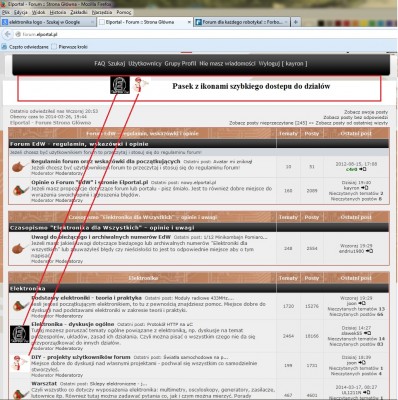Open 'Podstawy elektroniki - teoria i praktyka' forum
398x400 pixels.
[x=86, y=298]
